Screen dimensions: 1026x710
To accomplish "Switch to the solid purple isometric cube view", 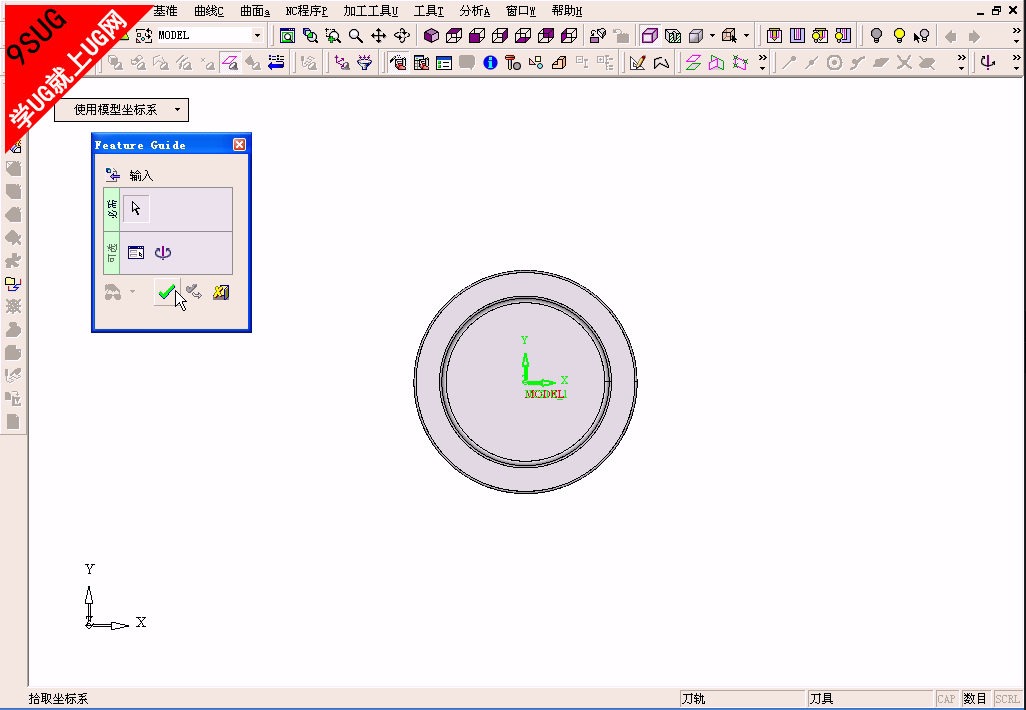I will click(x=431, y=35).
